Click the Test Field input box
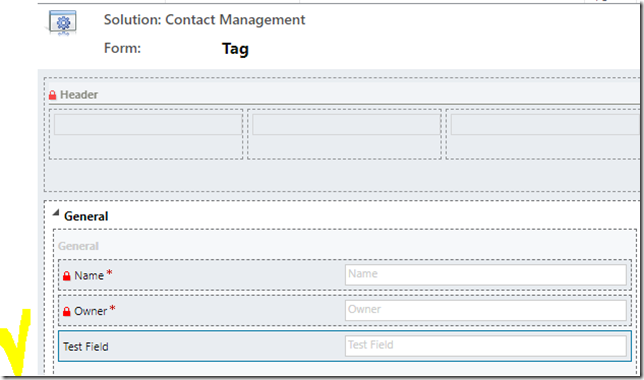 (x=486, y=346)
